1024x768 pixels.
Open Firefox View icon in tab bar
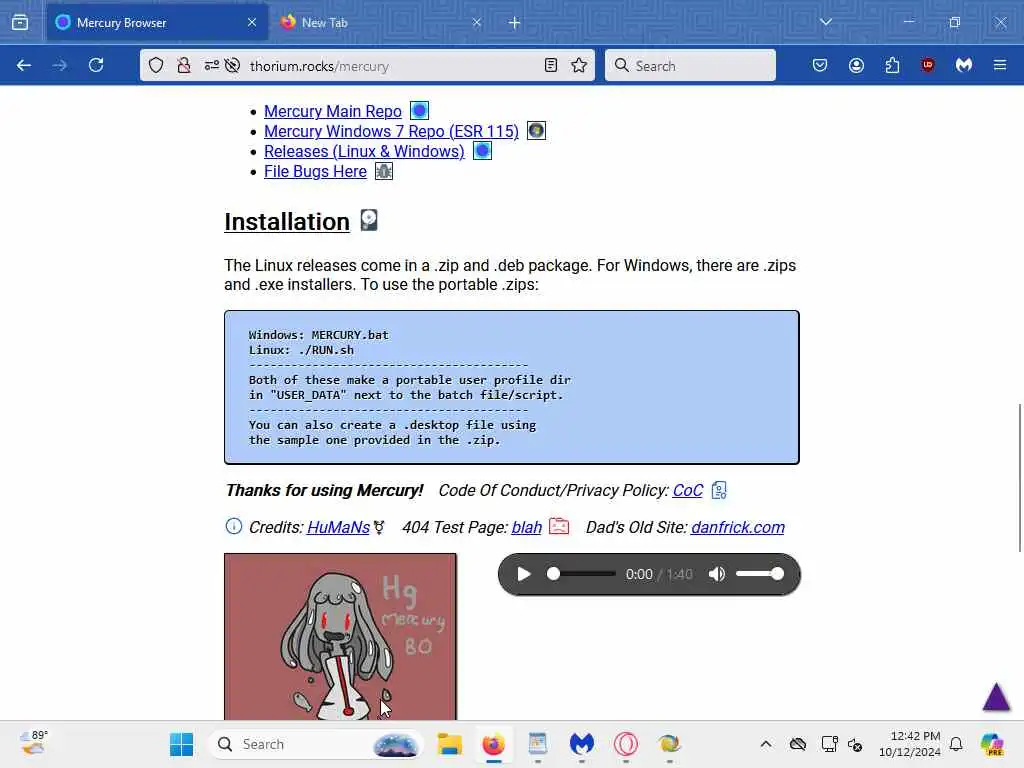tap(20, 23)
